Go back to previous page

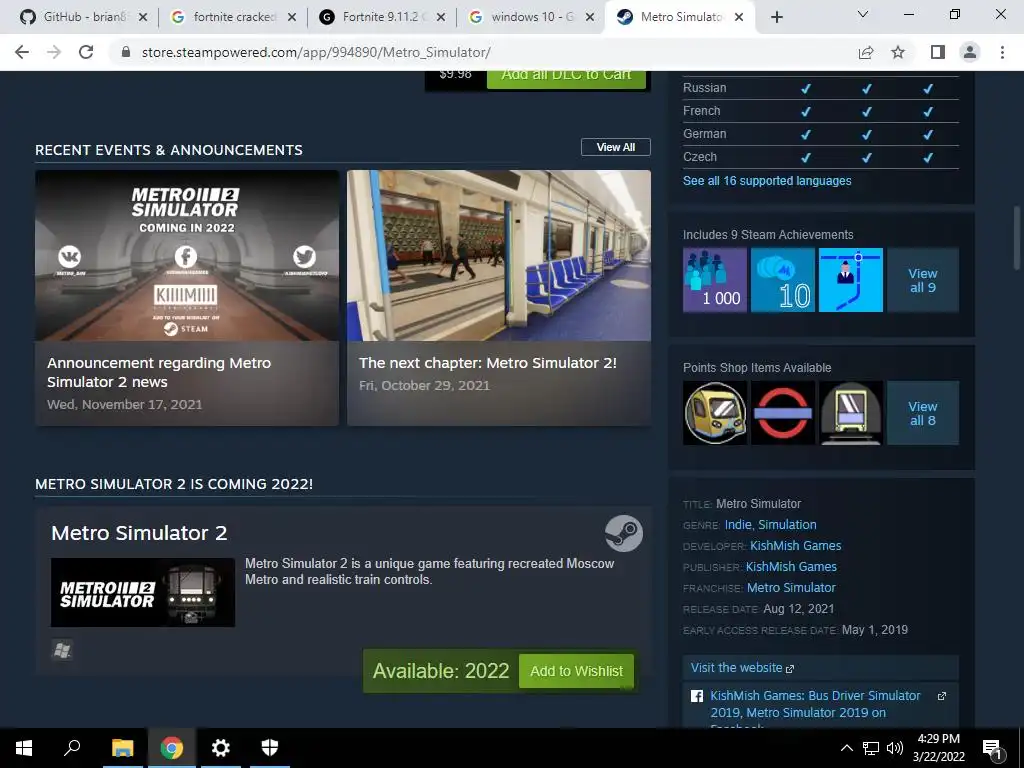22,52
